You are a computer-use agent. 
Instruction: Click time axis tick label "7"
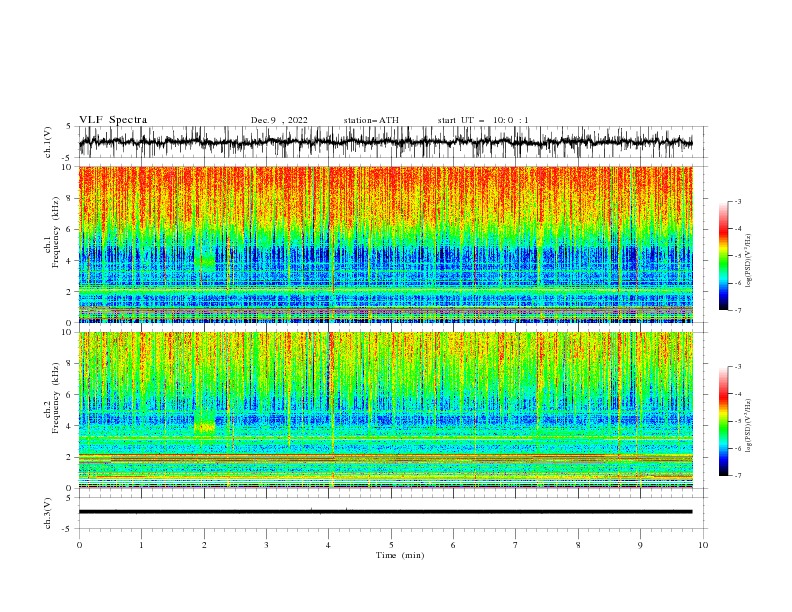516,545
